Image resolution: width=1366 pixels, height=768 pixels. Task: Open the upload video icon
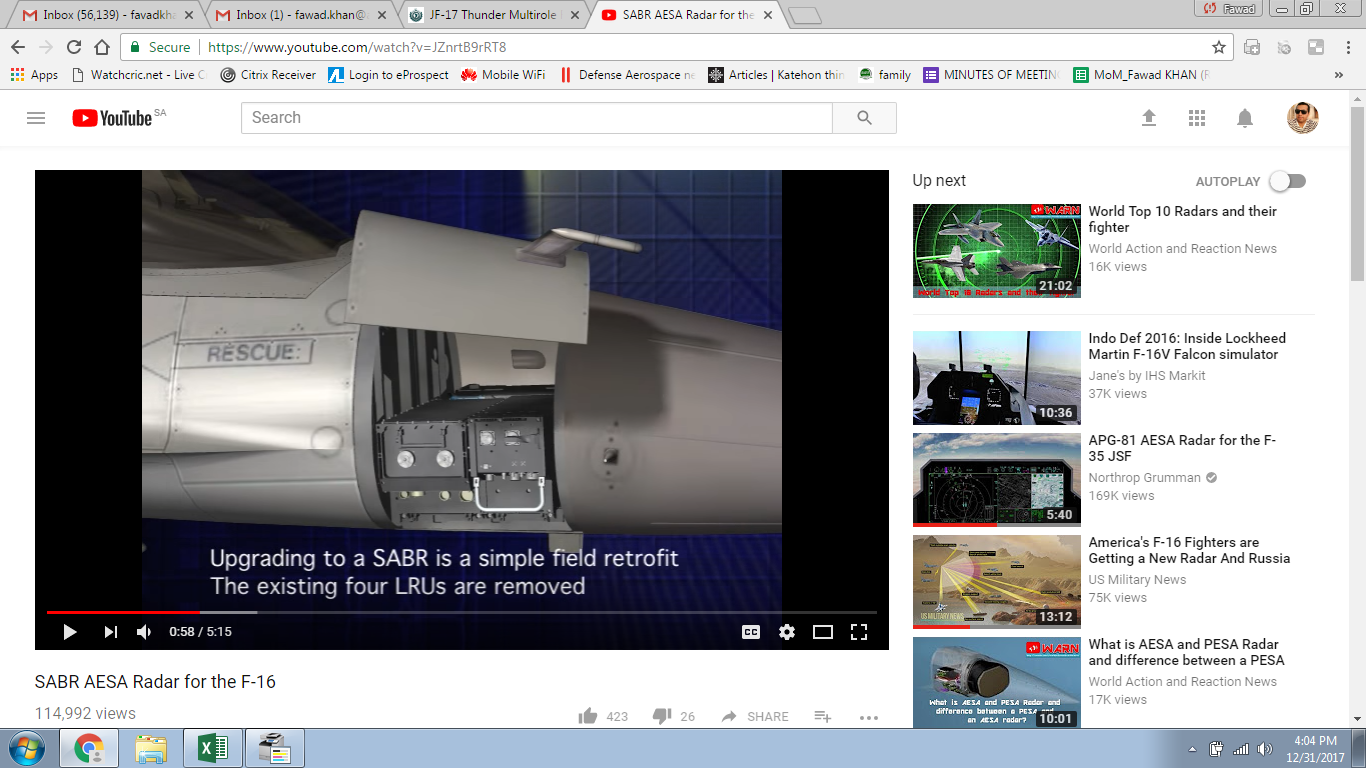pyautogui.click(x=1149, y=118)
